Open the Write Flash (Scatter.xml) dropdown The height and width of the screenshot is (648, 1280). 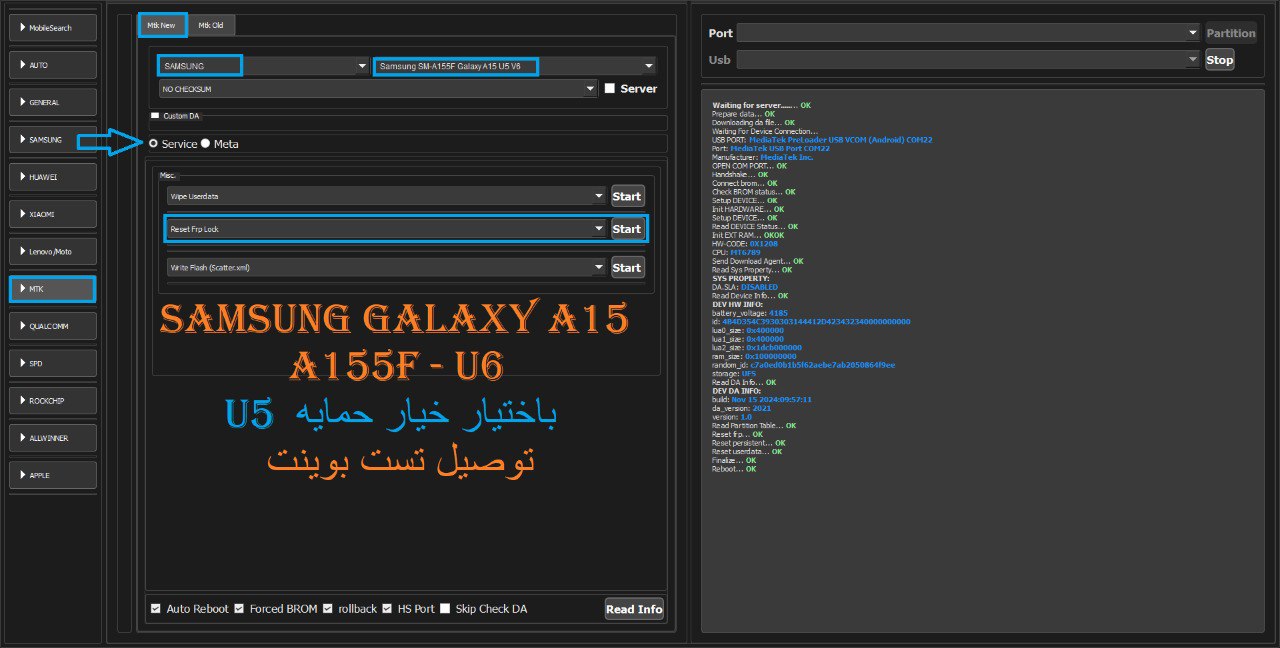pos(386,268)
